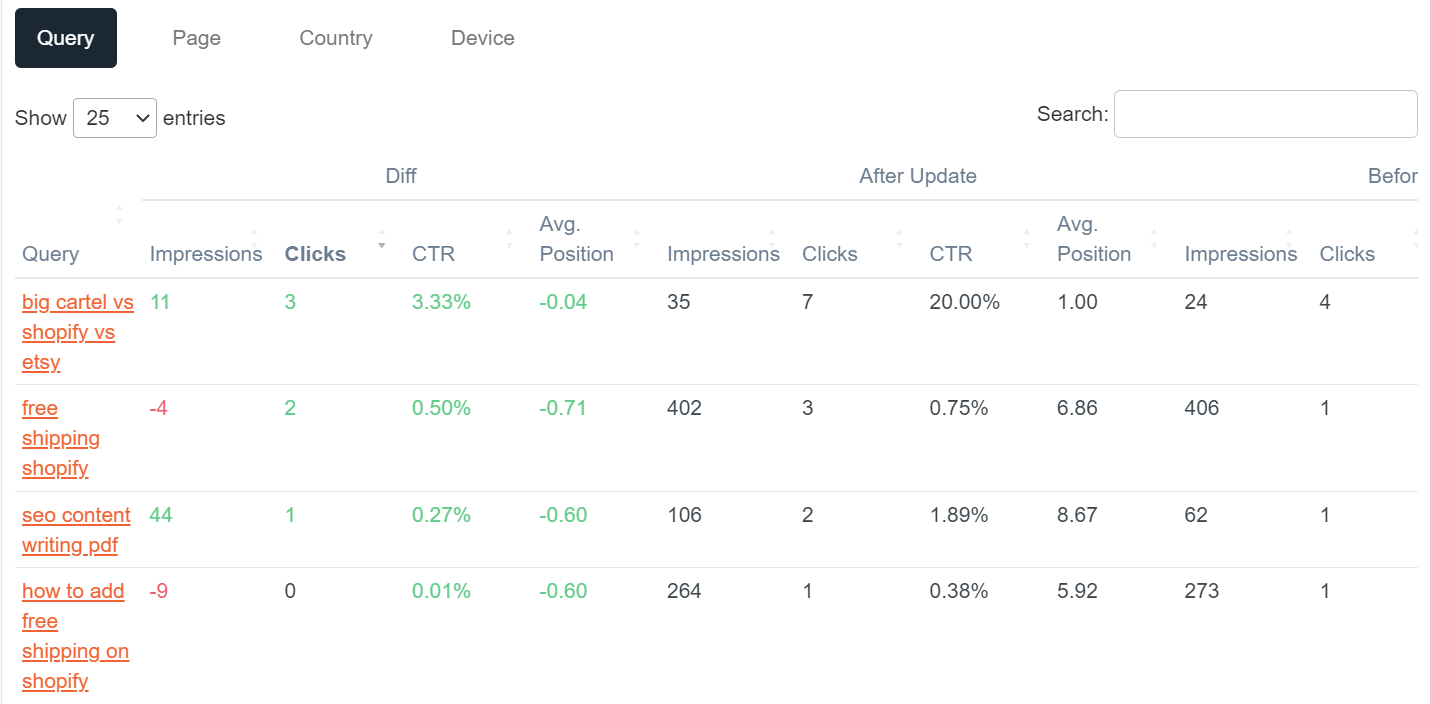Go to the Device tab
This screenshot has width=1430, height=704.
point(483,38)
